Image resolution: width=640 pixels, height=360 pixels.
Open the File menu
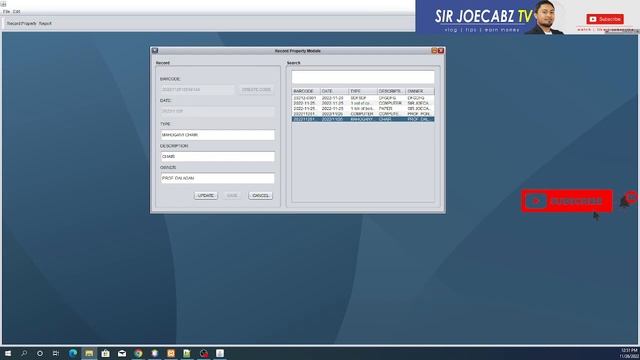pyautogui.click(x=6, y=11)
